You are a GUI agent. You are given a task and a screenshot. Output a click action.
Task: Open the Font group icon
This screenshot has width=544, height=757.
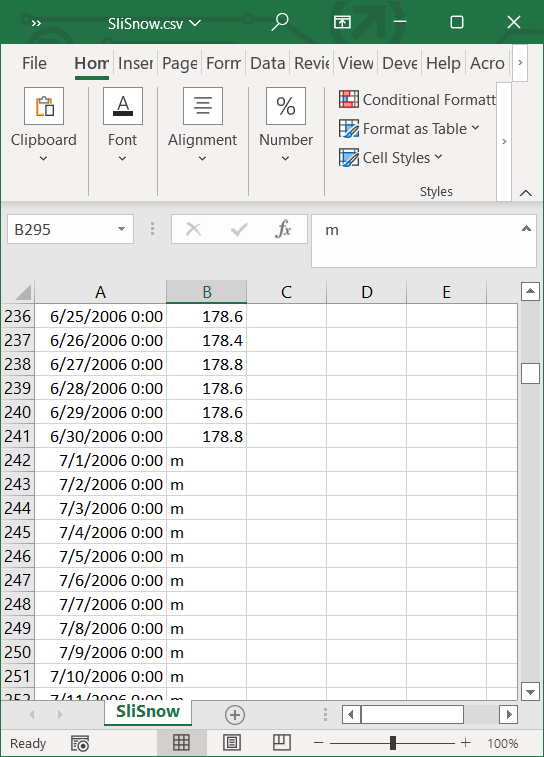pos(123,106)
